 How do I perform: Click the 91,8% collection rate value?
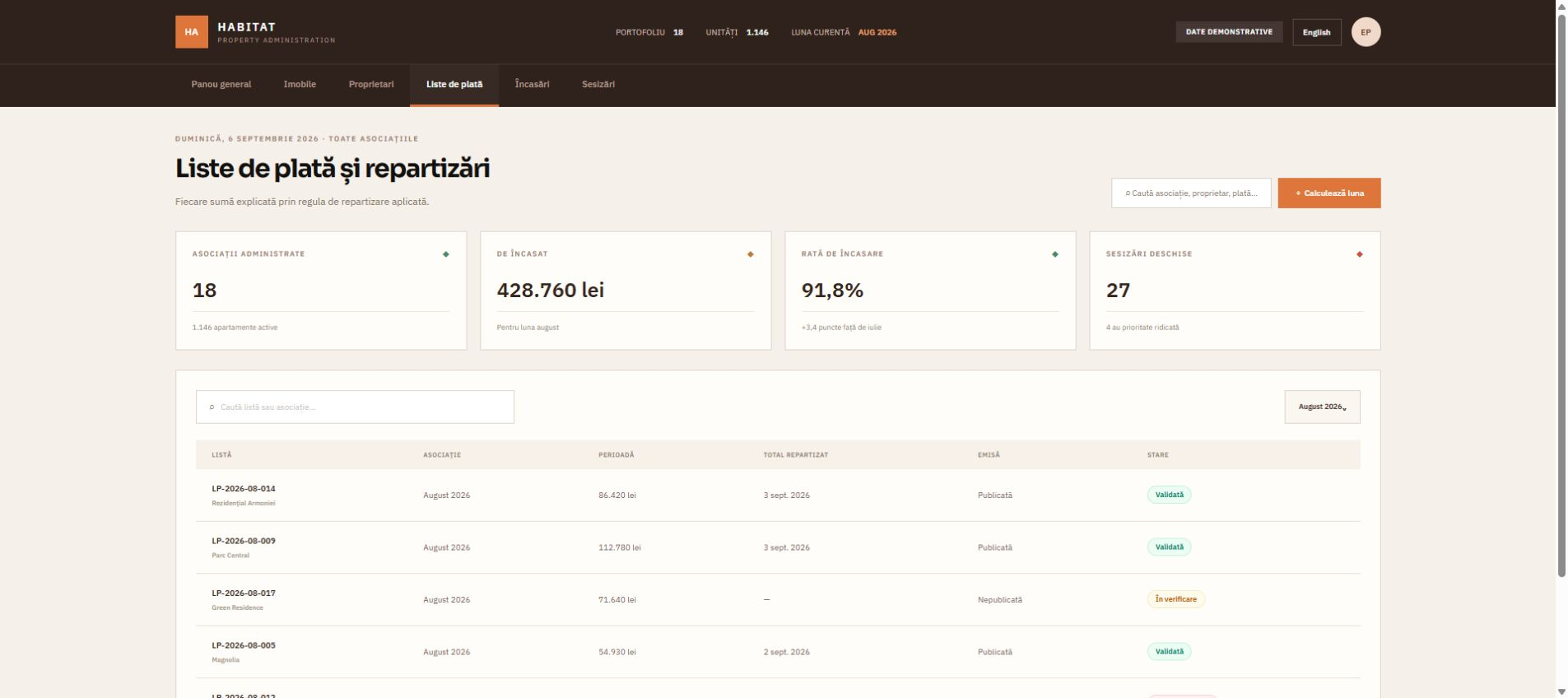tap(832, 290)
